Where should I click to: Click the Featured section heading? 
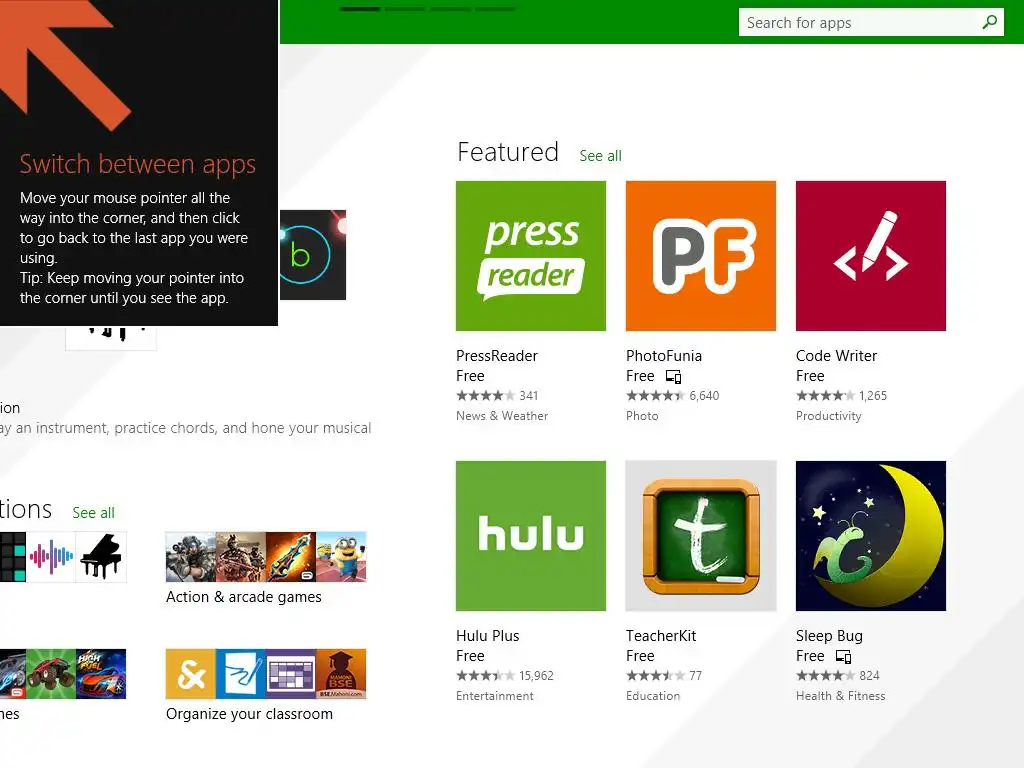pyautogui.click(x=507, y=152)
